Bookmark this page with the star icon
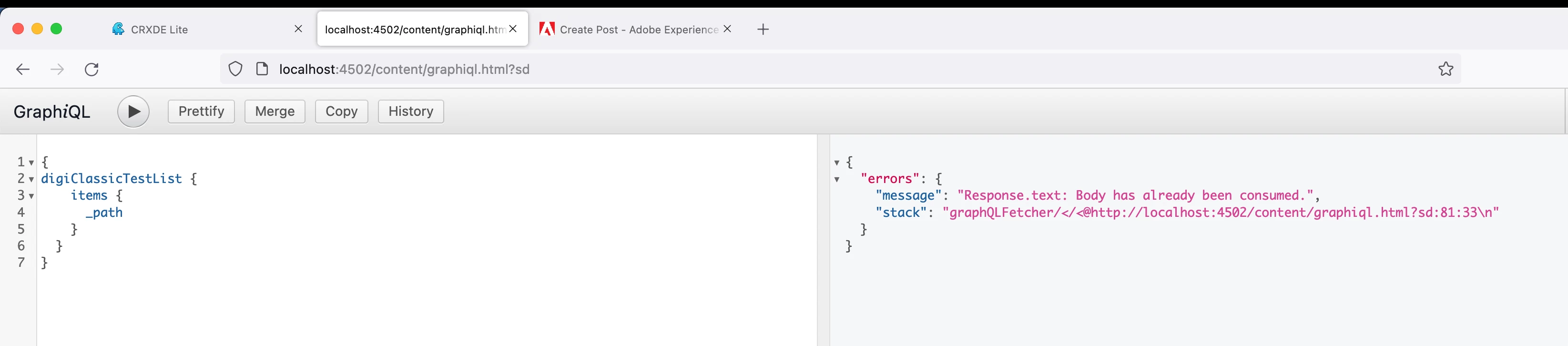The height and width of the screenshot is (346, 1568). (1446, 69)
